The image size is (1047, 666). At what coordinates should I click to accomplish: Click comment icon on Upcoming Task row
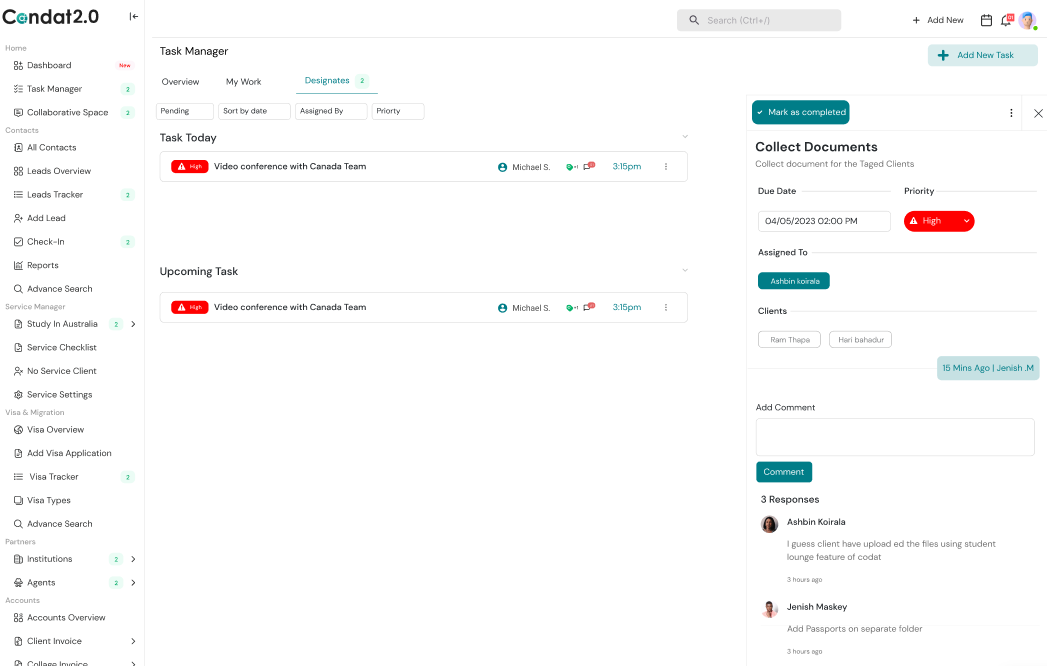click(x=589, y=308)
